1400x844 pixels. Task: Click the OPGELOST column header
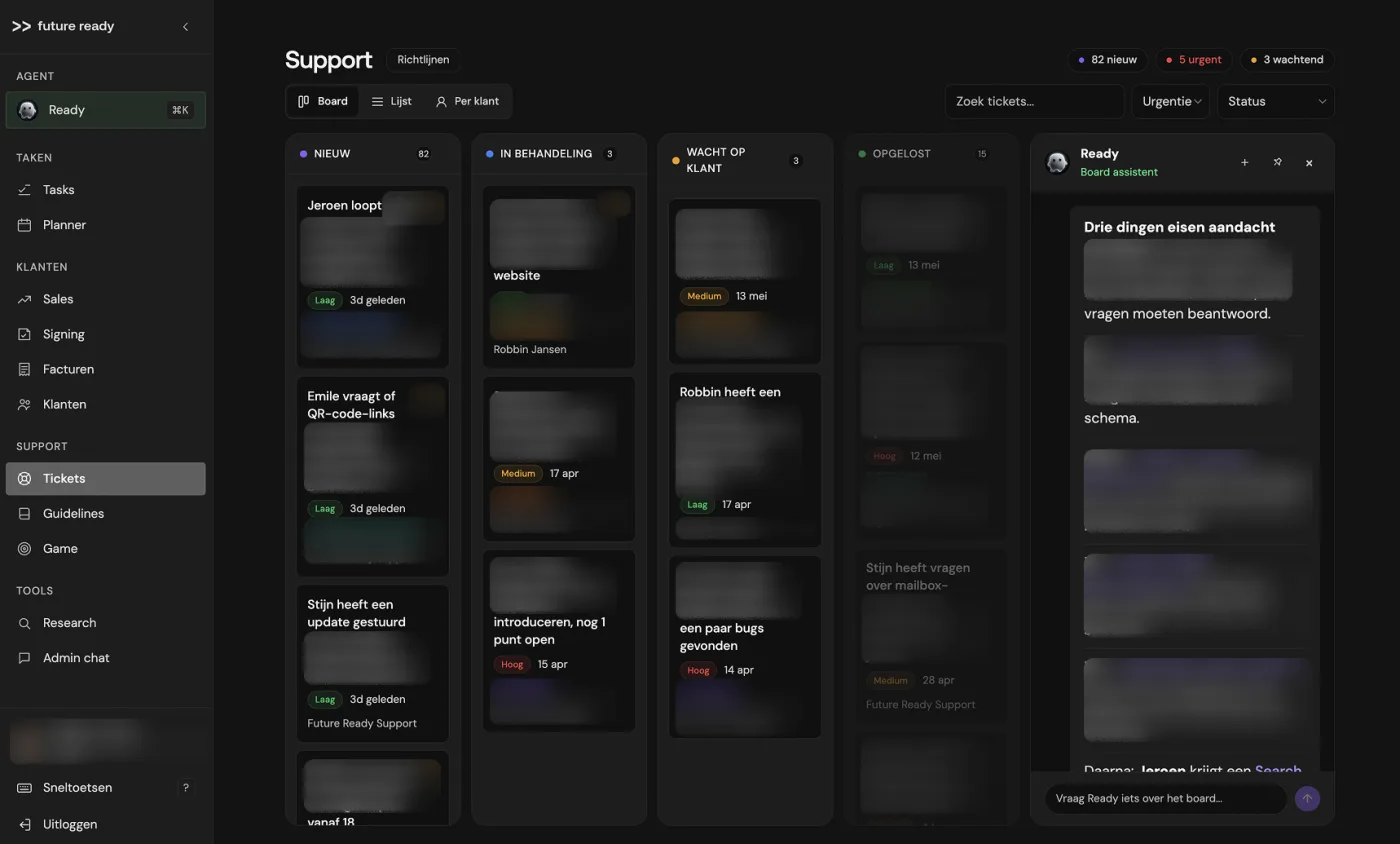pos(930,154)
